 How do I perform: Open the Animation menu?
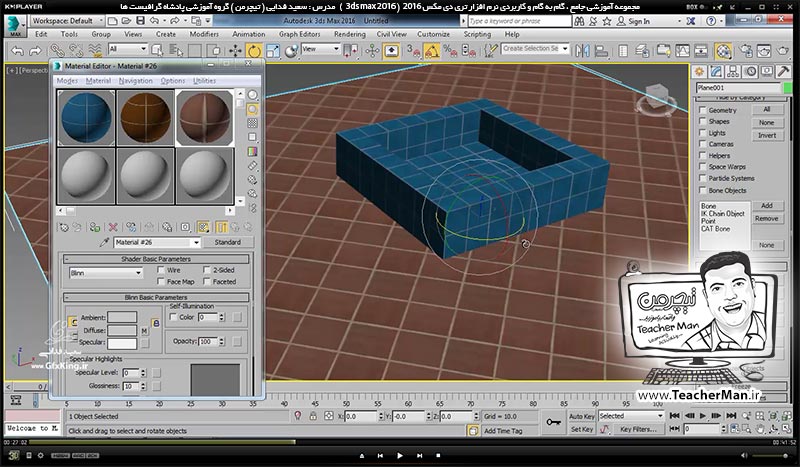(248, 34)
